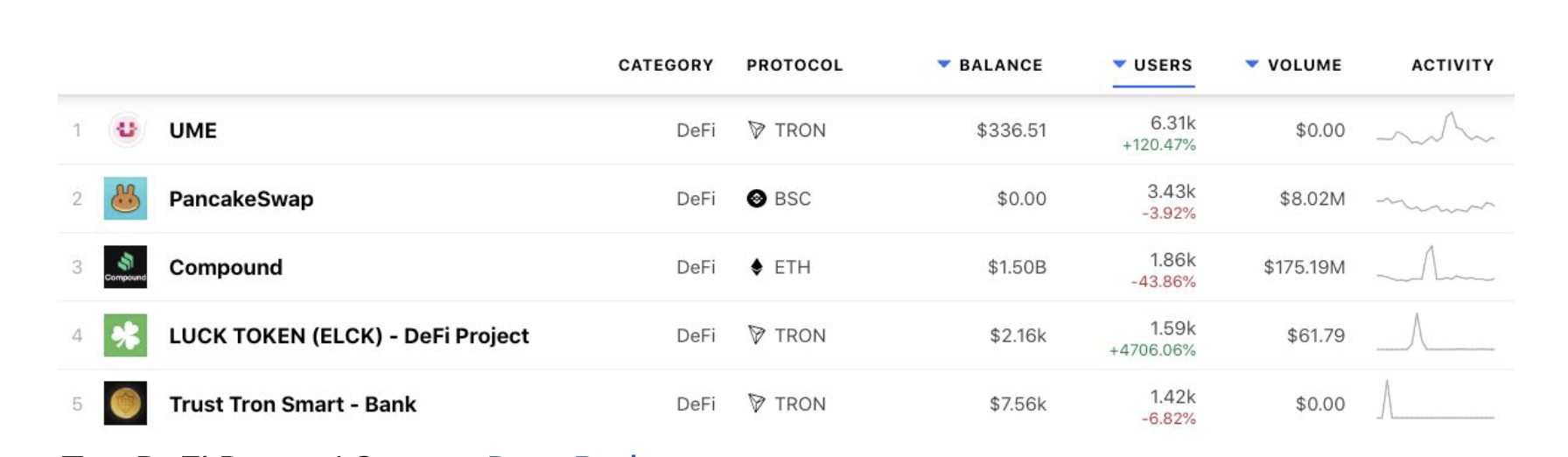Click the Compound logo icon
This screenshot has width=1568, height=457.
125,267
